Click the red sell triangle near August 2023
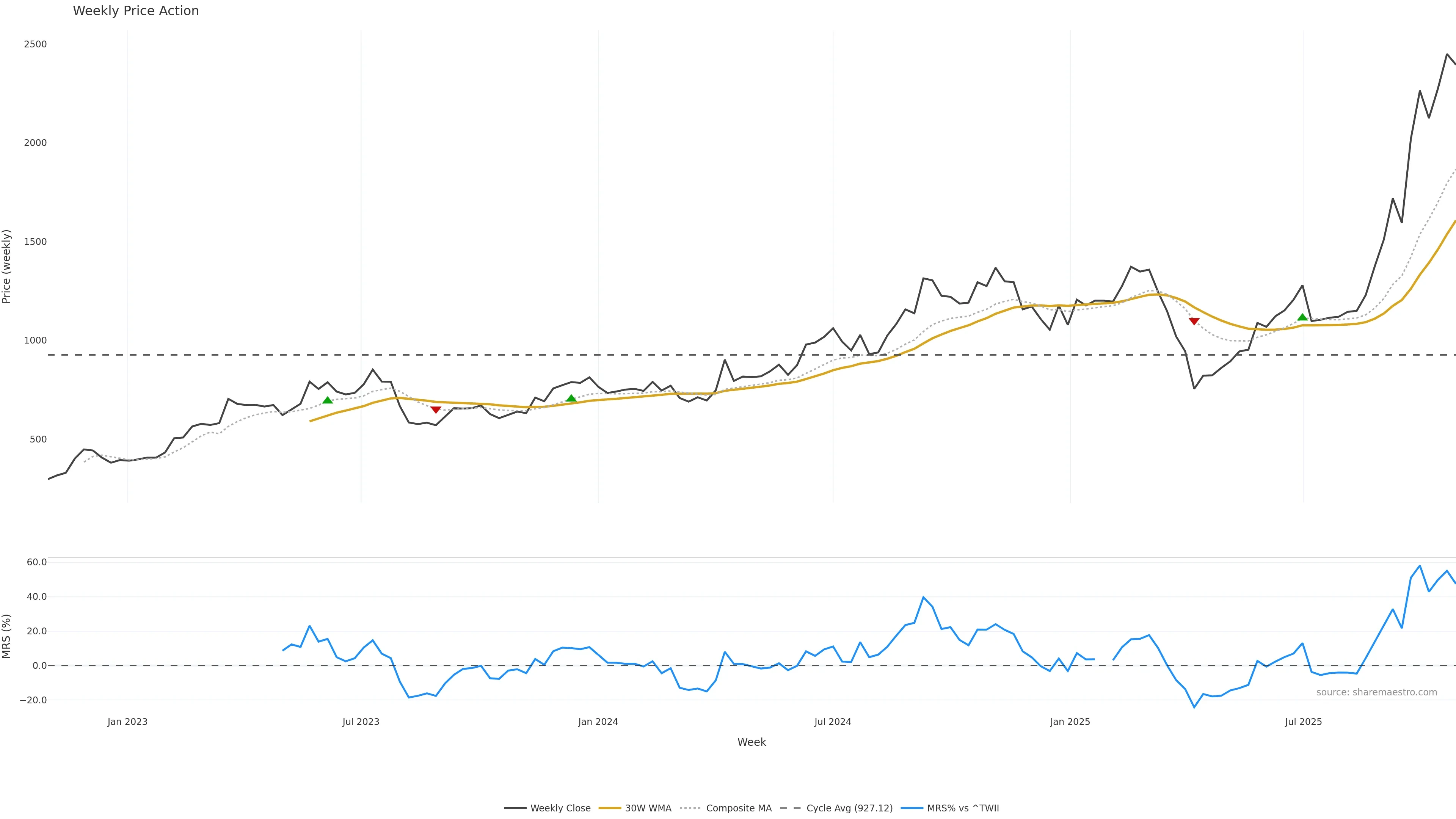1456x819 pixels. tap(436, 410)
